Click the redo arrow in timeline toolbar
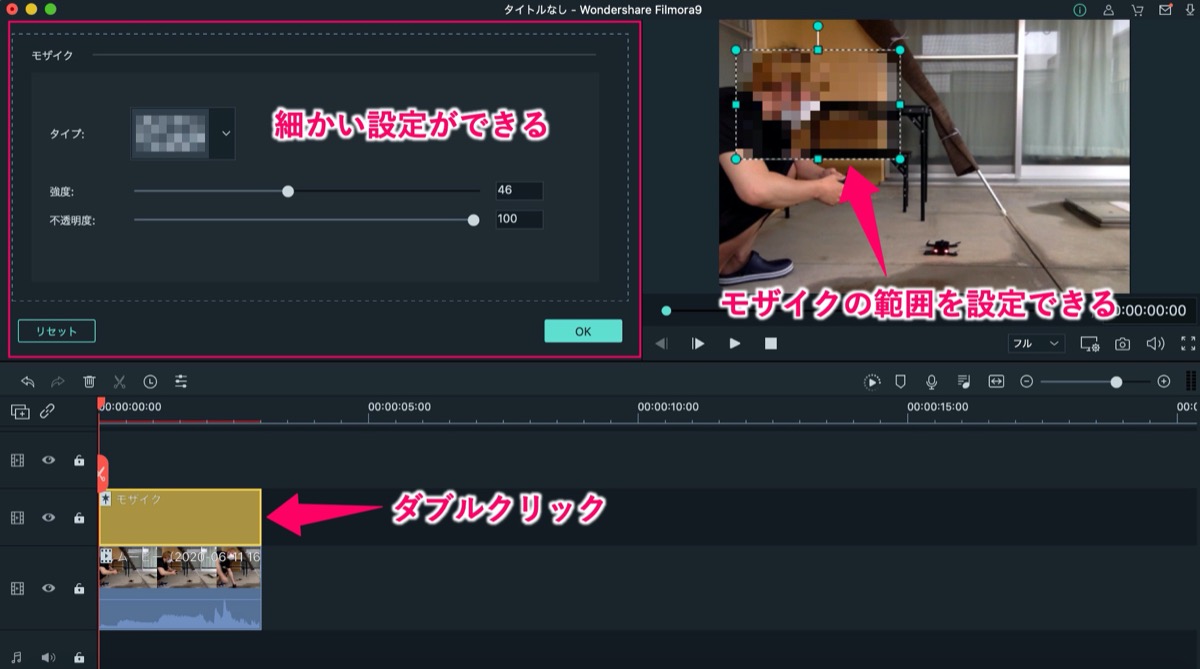Image resolution: width=1200 pixels, height=669 pixels. [58, 381]
